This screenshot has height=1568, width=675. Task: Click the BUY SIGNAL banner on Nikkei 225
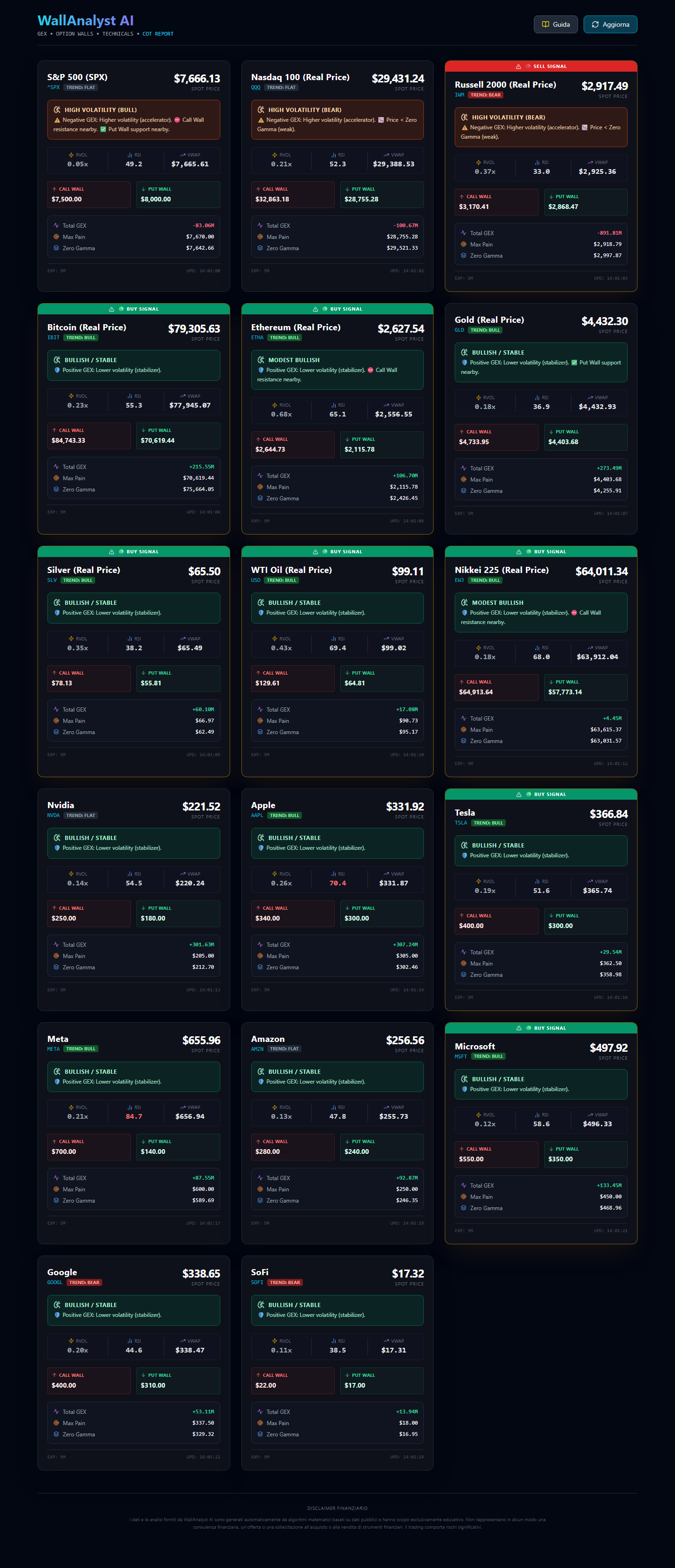(541, 551)
